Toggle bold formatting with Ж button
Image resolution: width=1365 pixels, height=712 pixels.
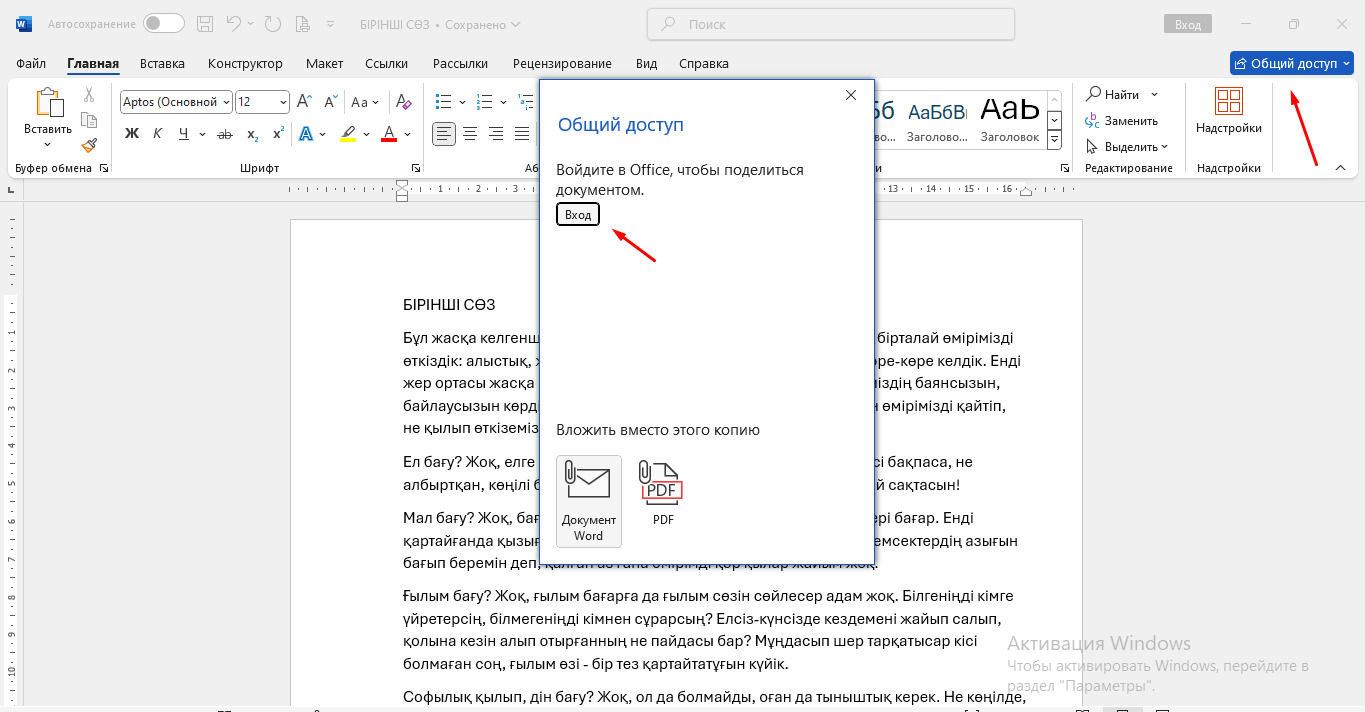pos(132,133)
